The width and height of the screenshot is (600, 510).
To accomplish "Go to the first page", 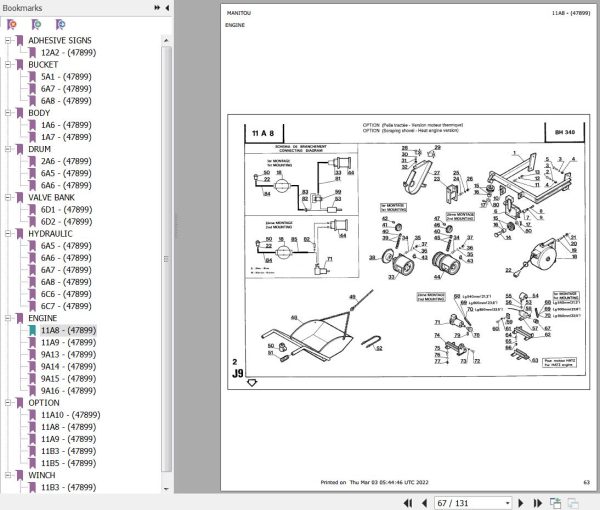I will tap(408, 503).
